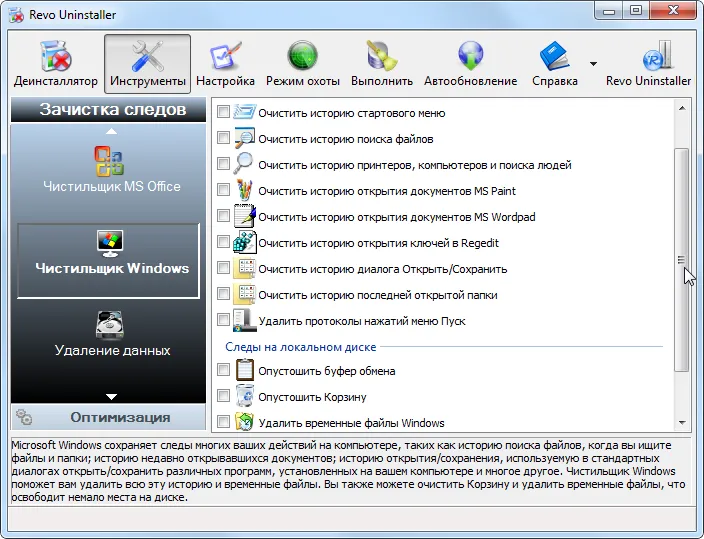Click the text Опустошить буфер обмена
The image size is (704, 539).
[326, 371]
